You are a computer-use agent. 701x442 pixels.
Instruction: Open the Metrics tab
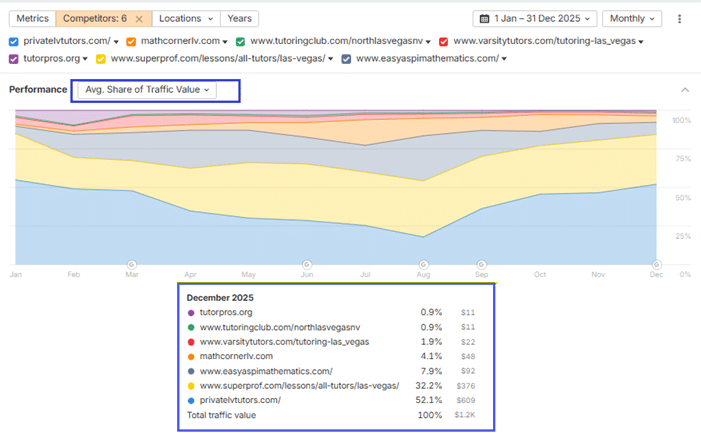click(32, 18)
